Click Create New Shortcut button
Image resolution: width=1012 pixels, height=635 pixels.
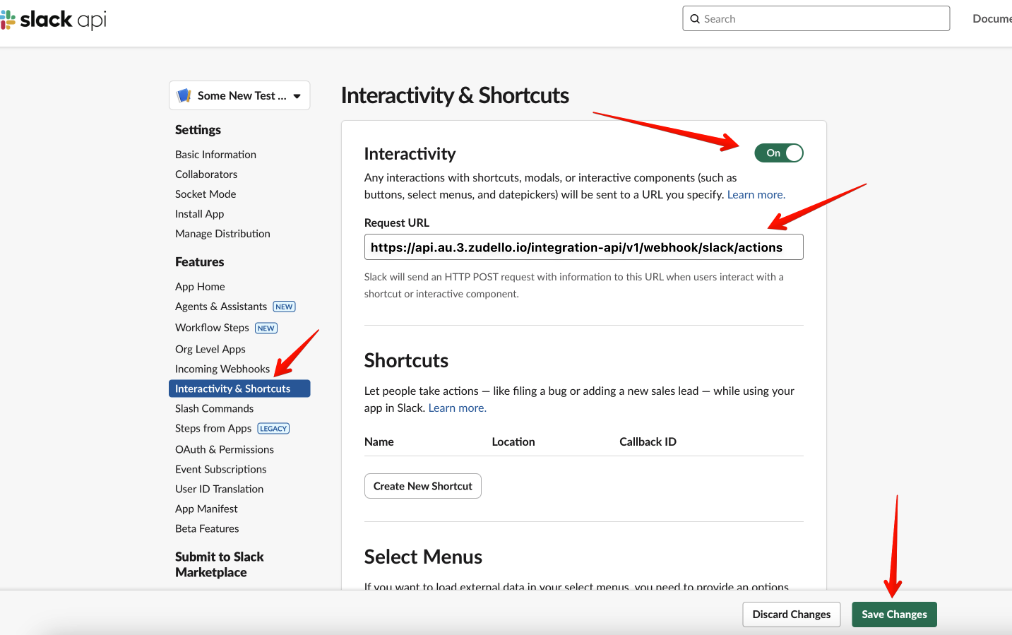[422, 486]
